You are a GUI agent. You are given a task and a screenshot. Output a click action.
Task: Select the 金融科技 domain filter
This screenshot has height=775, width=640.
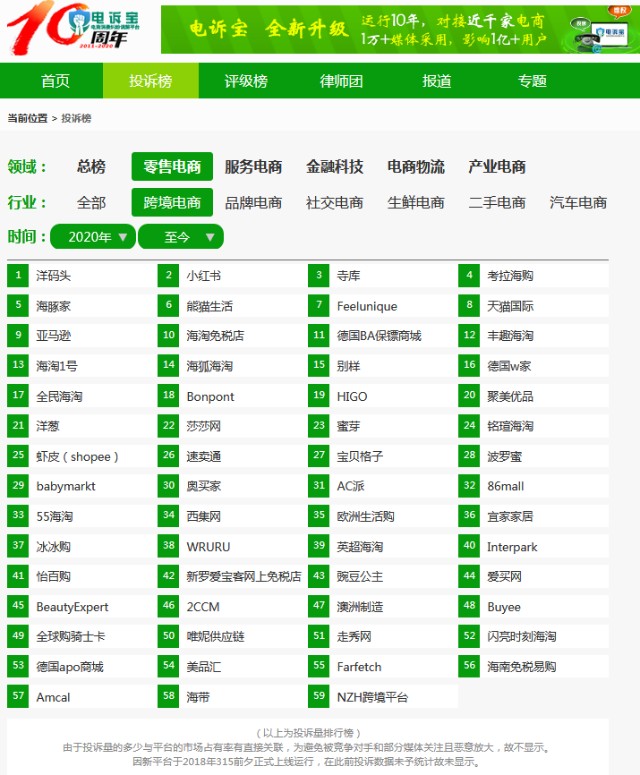[x=335, y=167]
